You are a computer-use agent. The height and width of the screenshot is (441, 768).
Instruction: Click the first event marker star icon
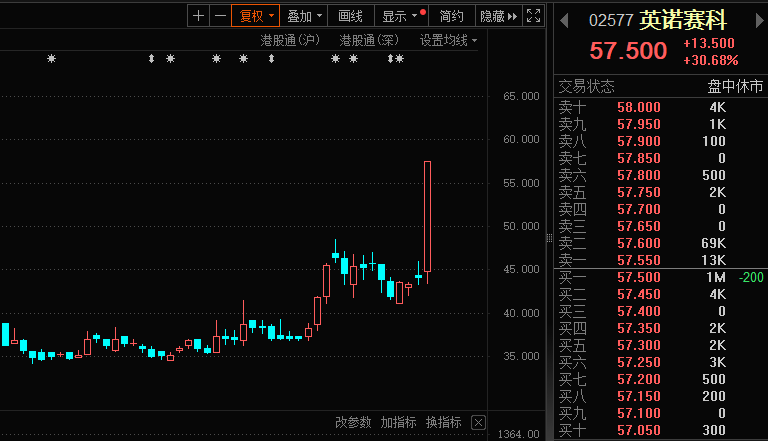51,59
